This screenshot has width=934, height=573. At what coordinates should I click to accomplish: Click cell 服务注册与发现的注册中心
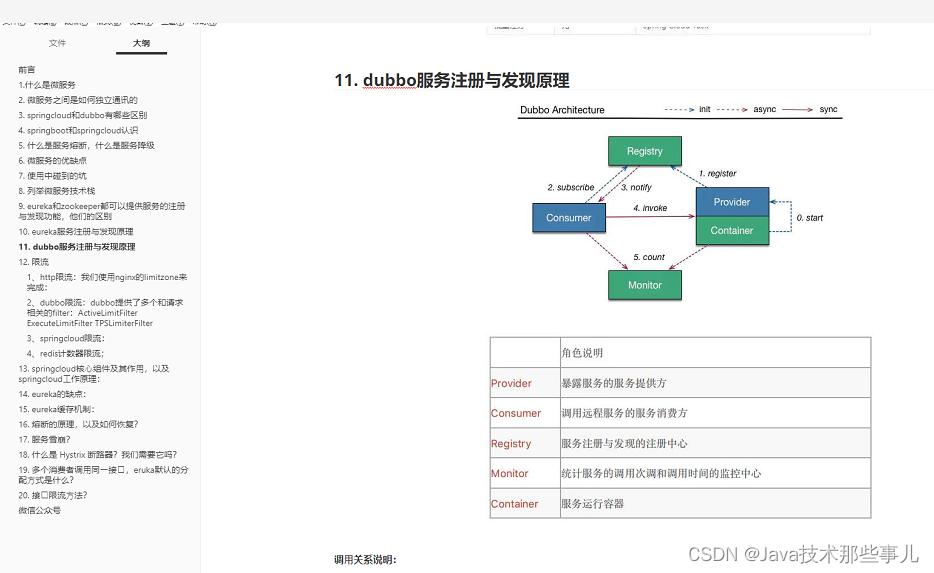[x=715, y=443]
